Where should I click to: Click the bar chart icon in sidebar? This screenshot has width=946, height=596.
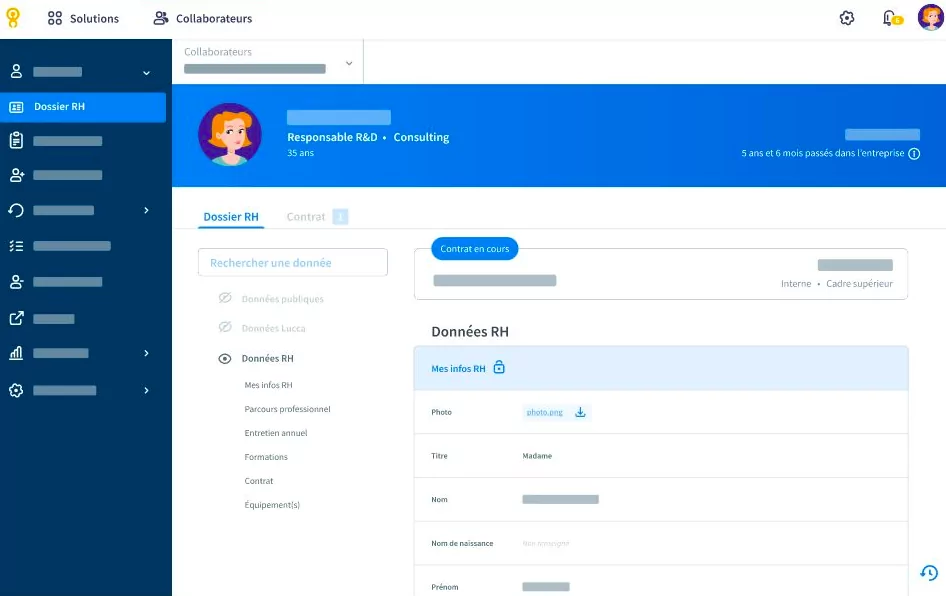(16, 353)
